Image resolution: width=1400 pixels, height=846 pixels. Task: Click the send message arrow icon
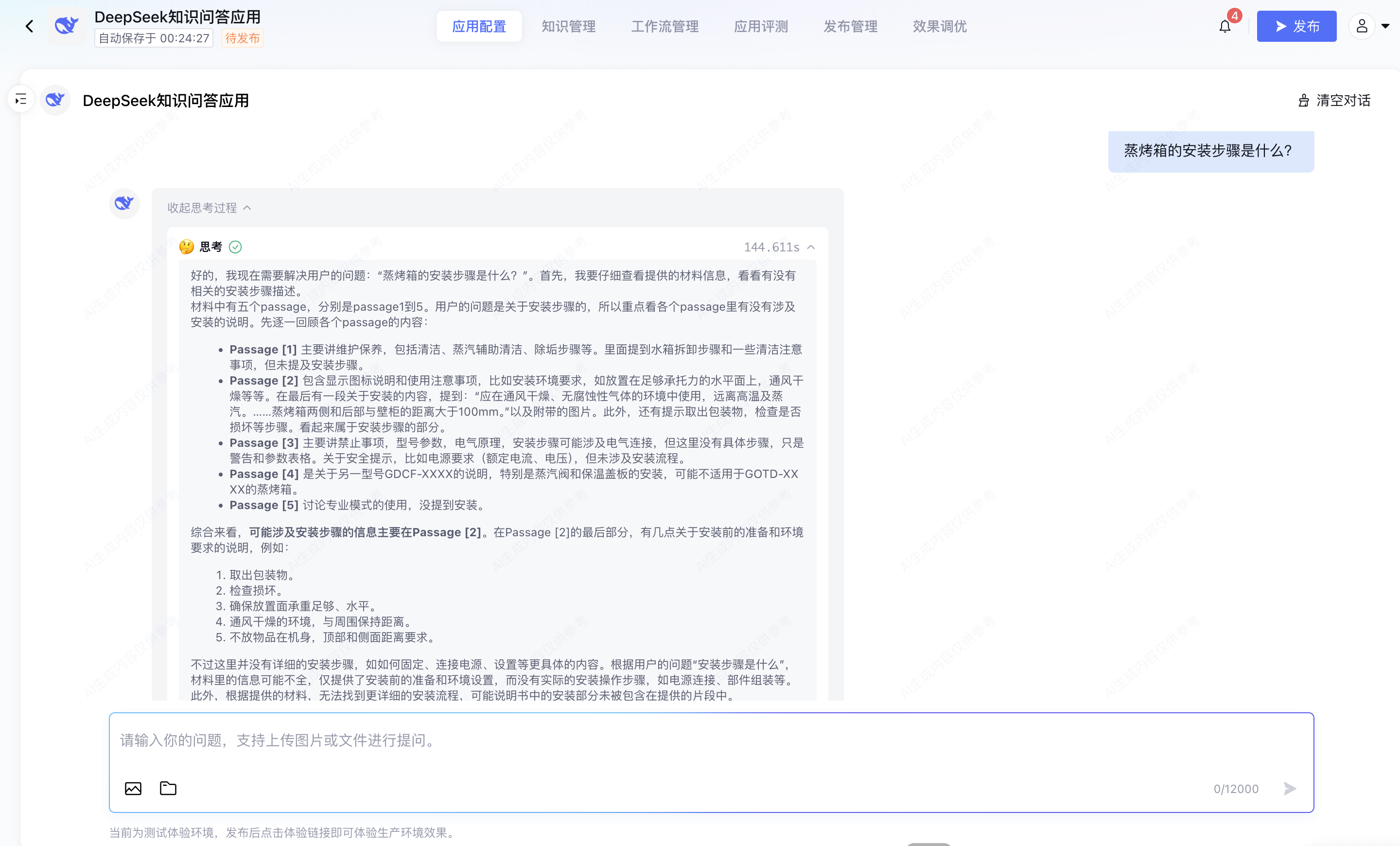1290,788
